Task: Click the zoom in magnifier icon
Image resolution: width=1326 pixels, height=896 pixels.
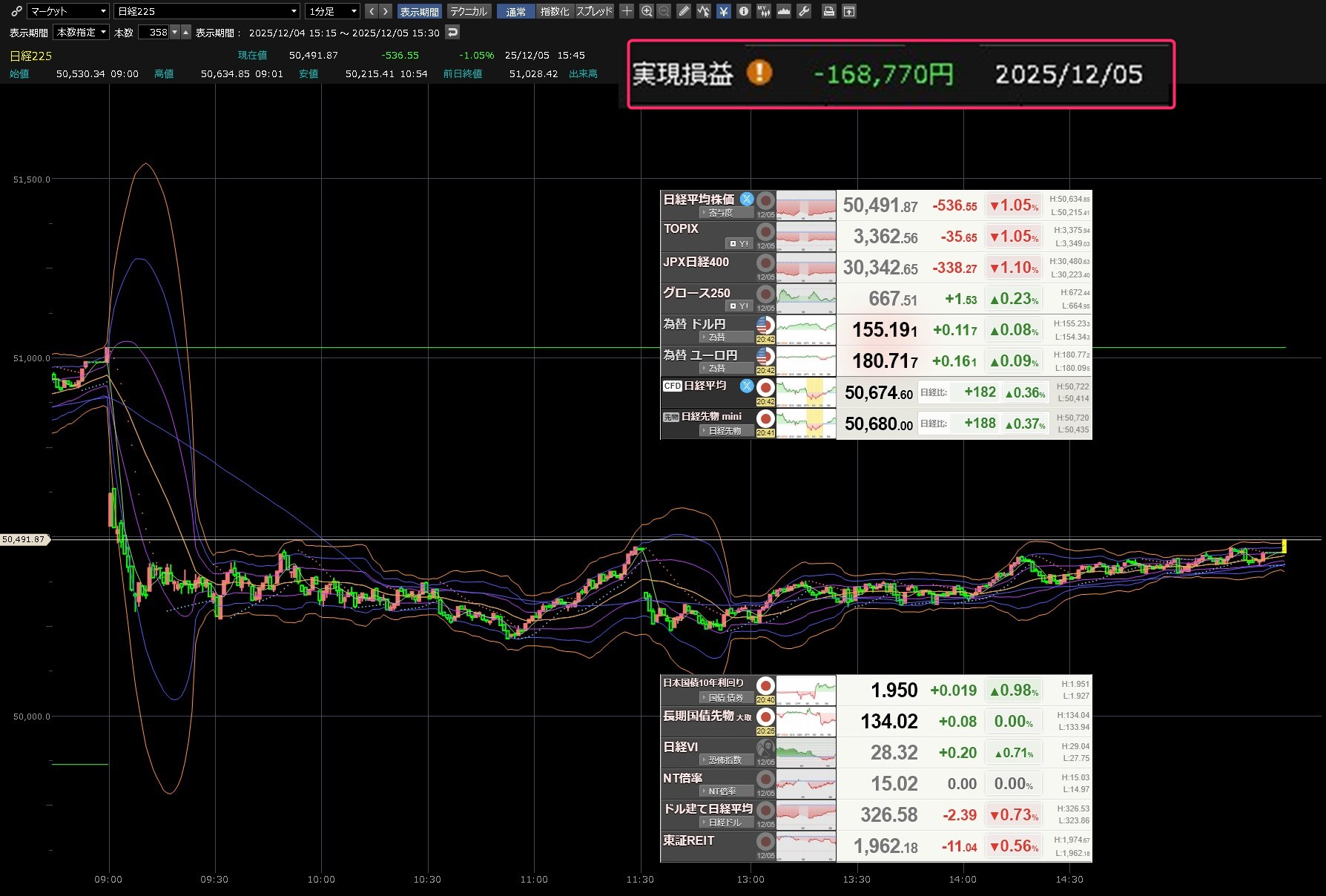Action: click(x=647, y=11)
